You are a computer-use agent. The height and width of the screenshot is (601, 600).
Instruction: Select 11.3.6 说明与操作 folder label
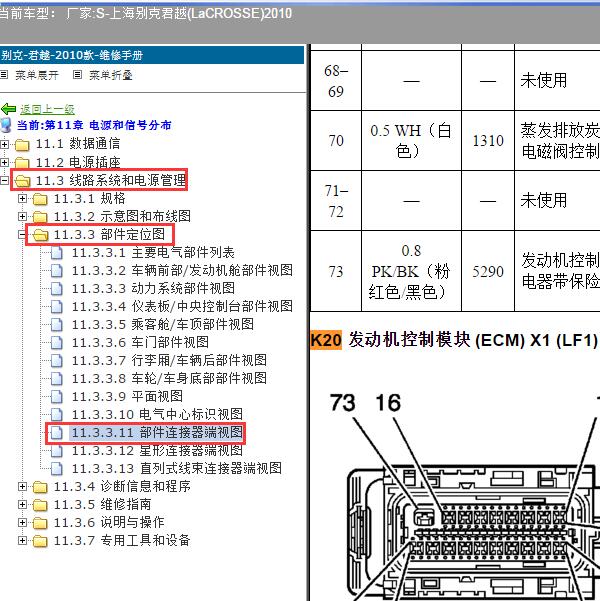(109, 523)
